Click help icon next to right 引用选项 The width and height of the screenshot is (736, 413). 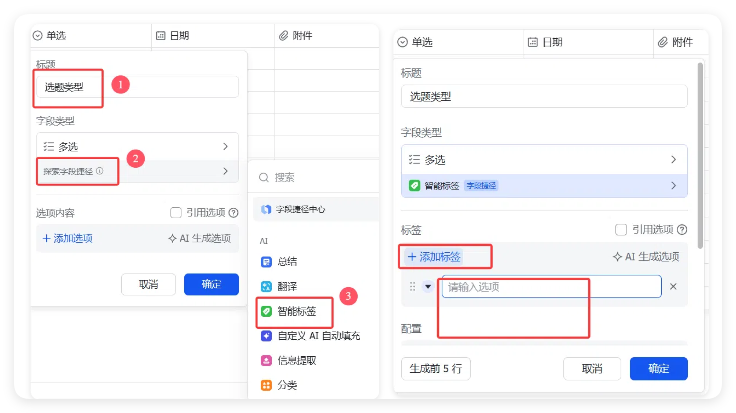[x=682, y=229]
